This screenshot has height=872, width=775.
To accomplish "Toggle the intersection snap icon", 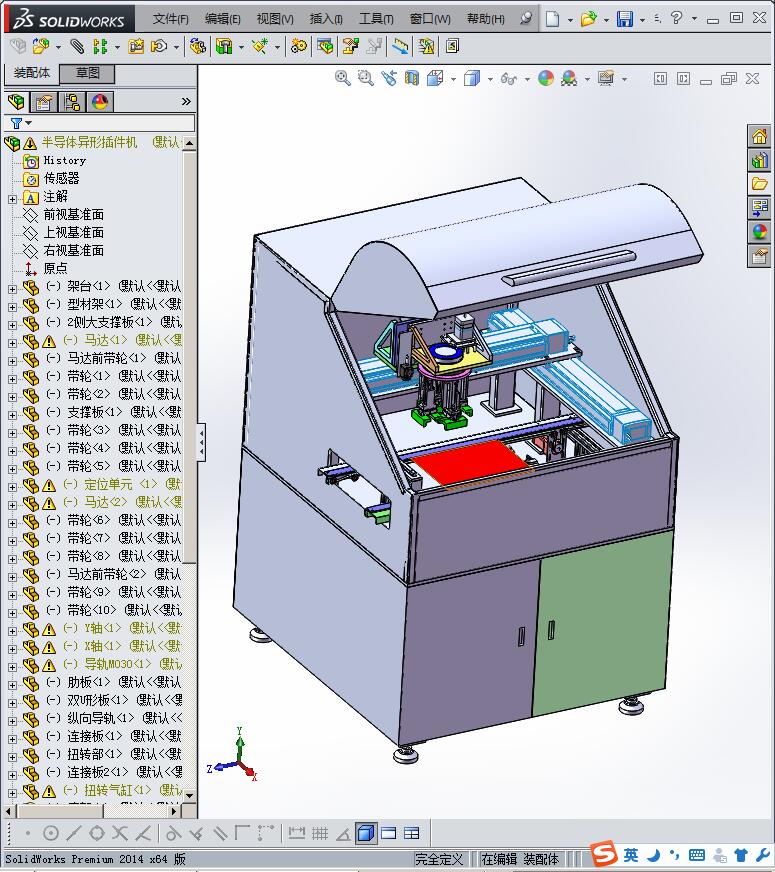I will coord(120,833).
